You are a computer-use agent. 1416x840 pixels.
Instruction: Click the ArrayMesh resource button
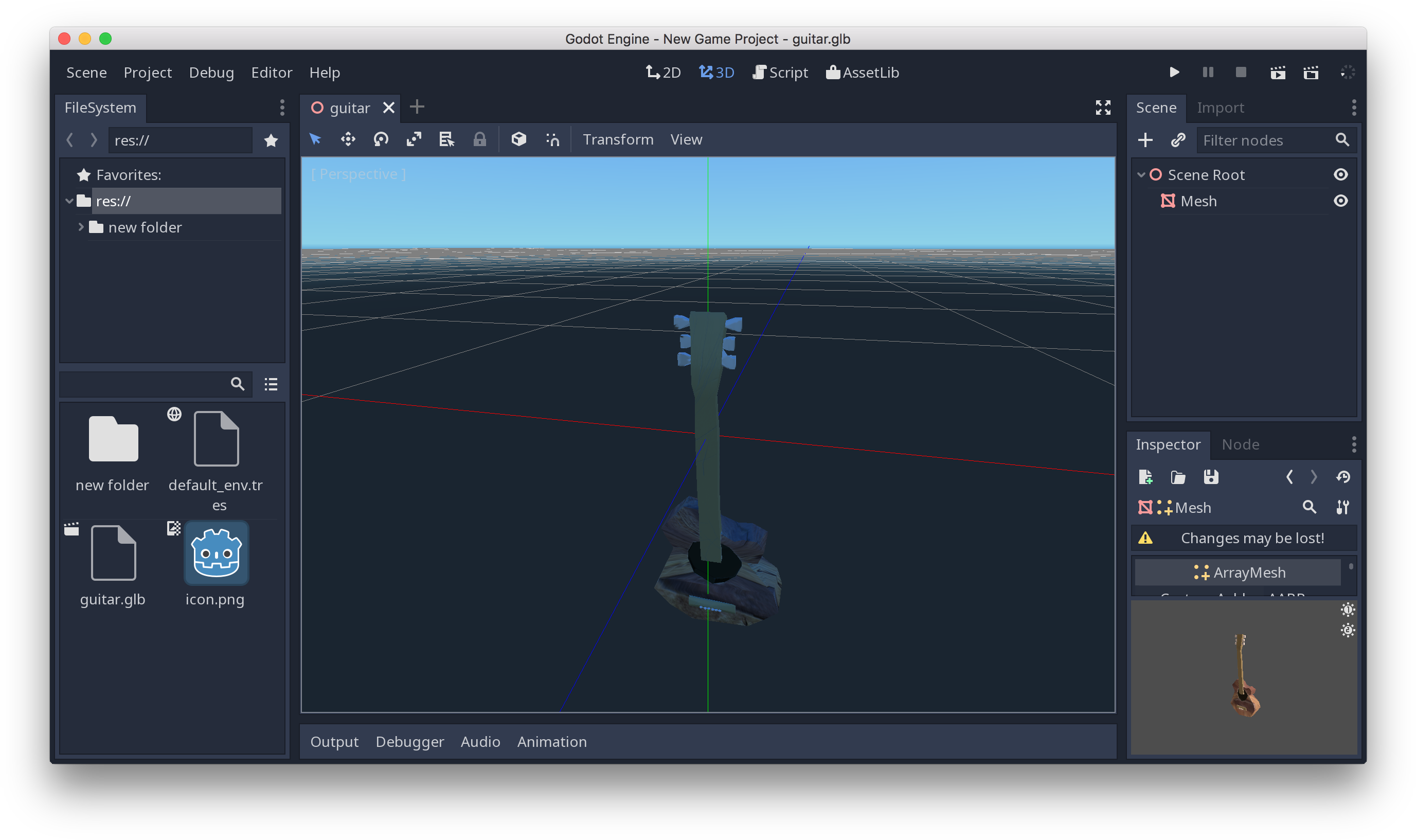pos(1238,573)
